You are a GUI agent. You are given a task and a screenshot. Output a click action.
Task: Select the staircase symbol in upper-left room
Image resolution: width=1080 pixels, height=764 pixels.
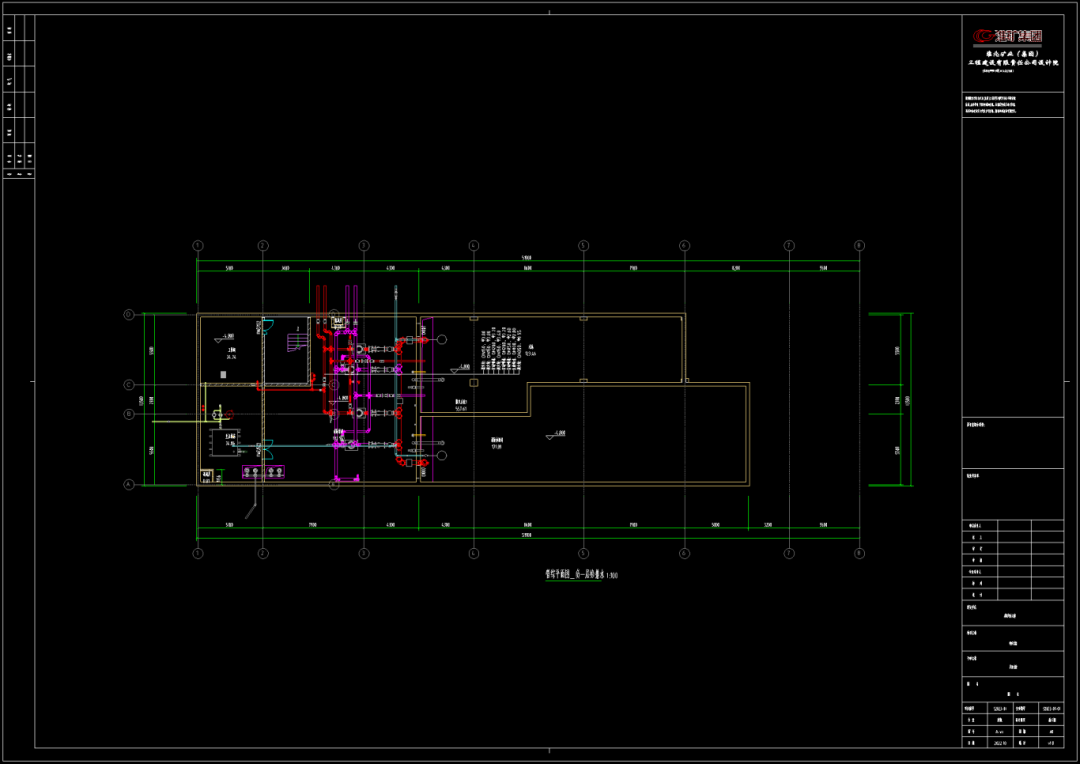tap(297, 341)
